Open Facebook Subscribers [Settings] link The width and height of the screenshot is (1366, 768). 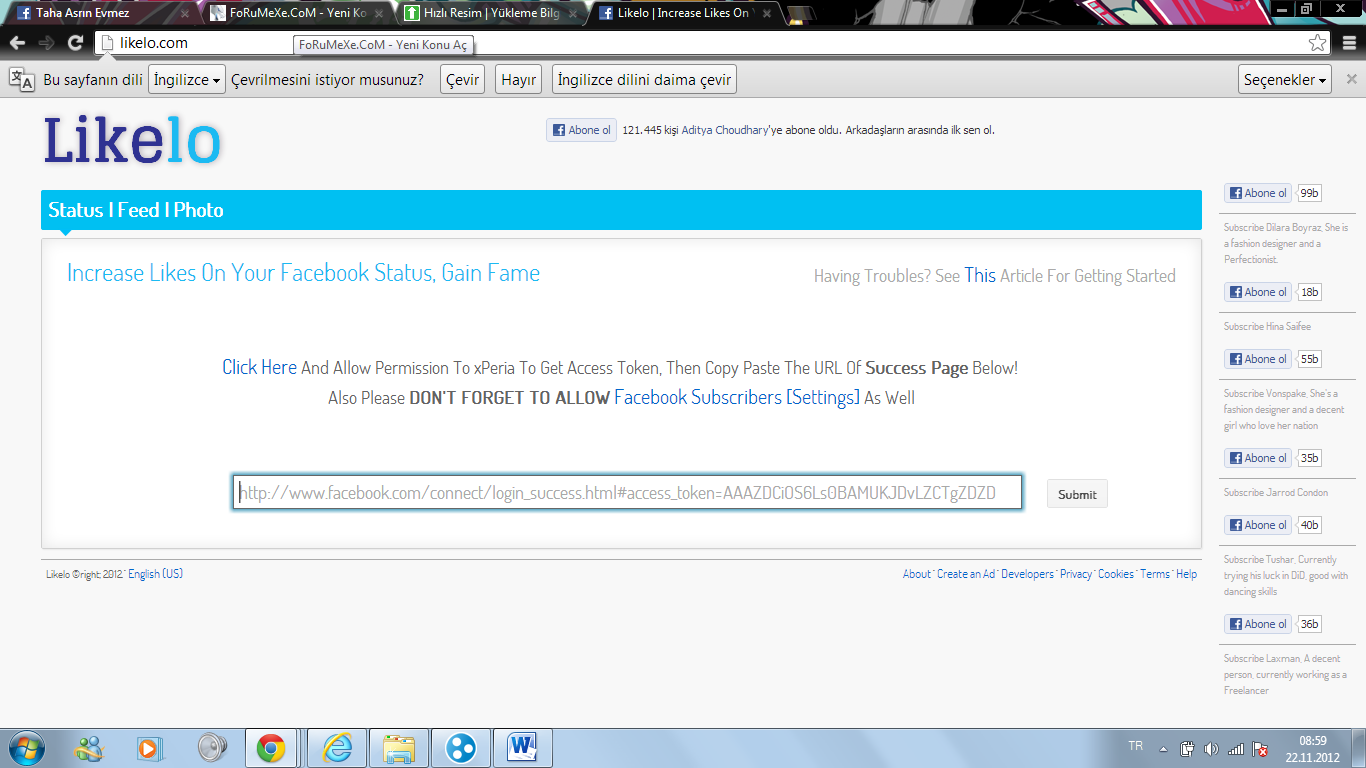(x=737, y=397)
